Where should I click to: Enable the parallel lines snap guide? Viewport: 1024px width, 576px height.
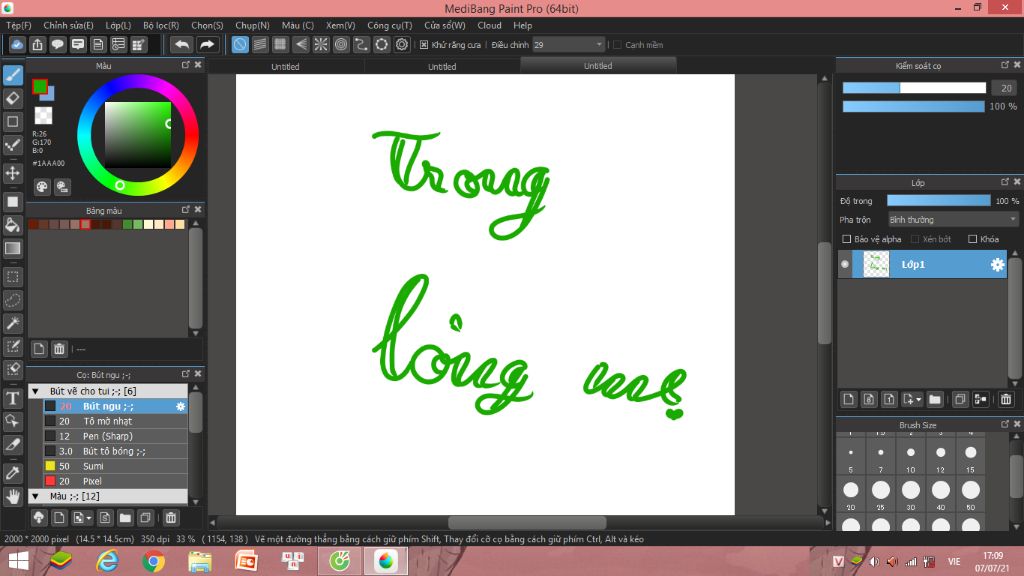[x=260, y=44]
